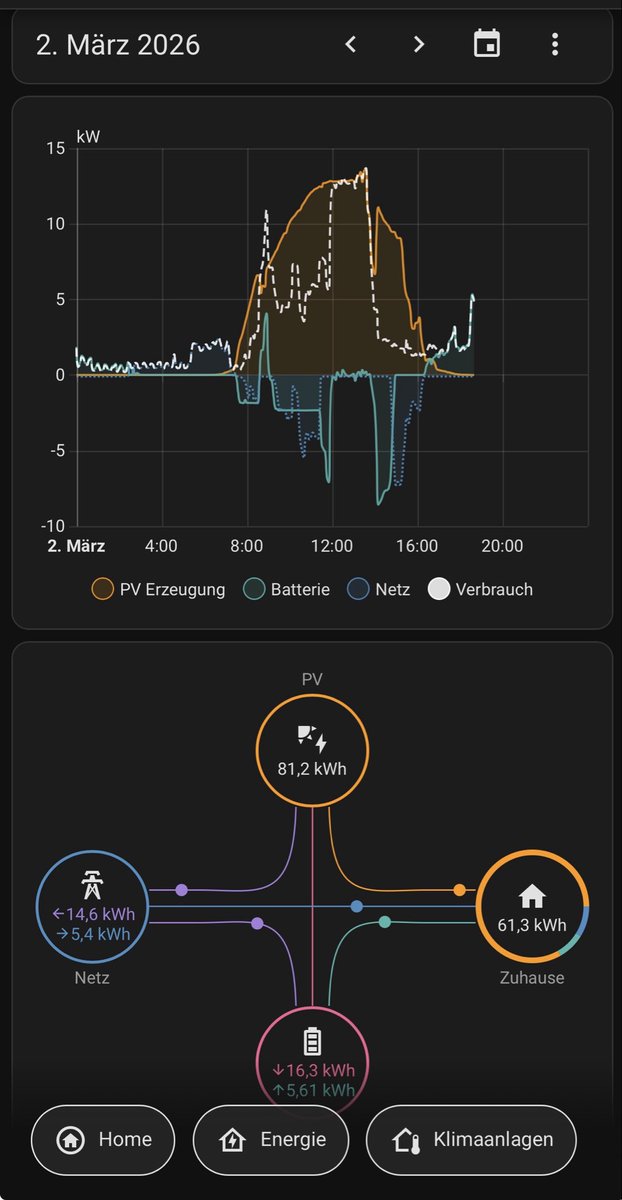Screen dimensions: 622x1200
Task: Click the 5,4 kWh grid import value
Action: (93, 934)
